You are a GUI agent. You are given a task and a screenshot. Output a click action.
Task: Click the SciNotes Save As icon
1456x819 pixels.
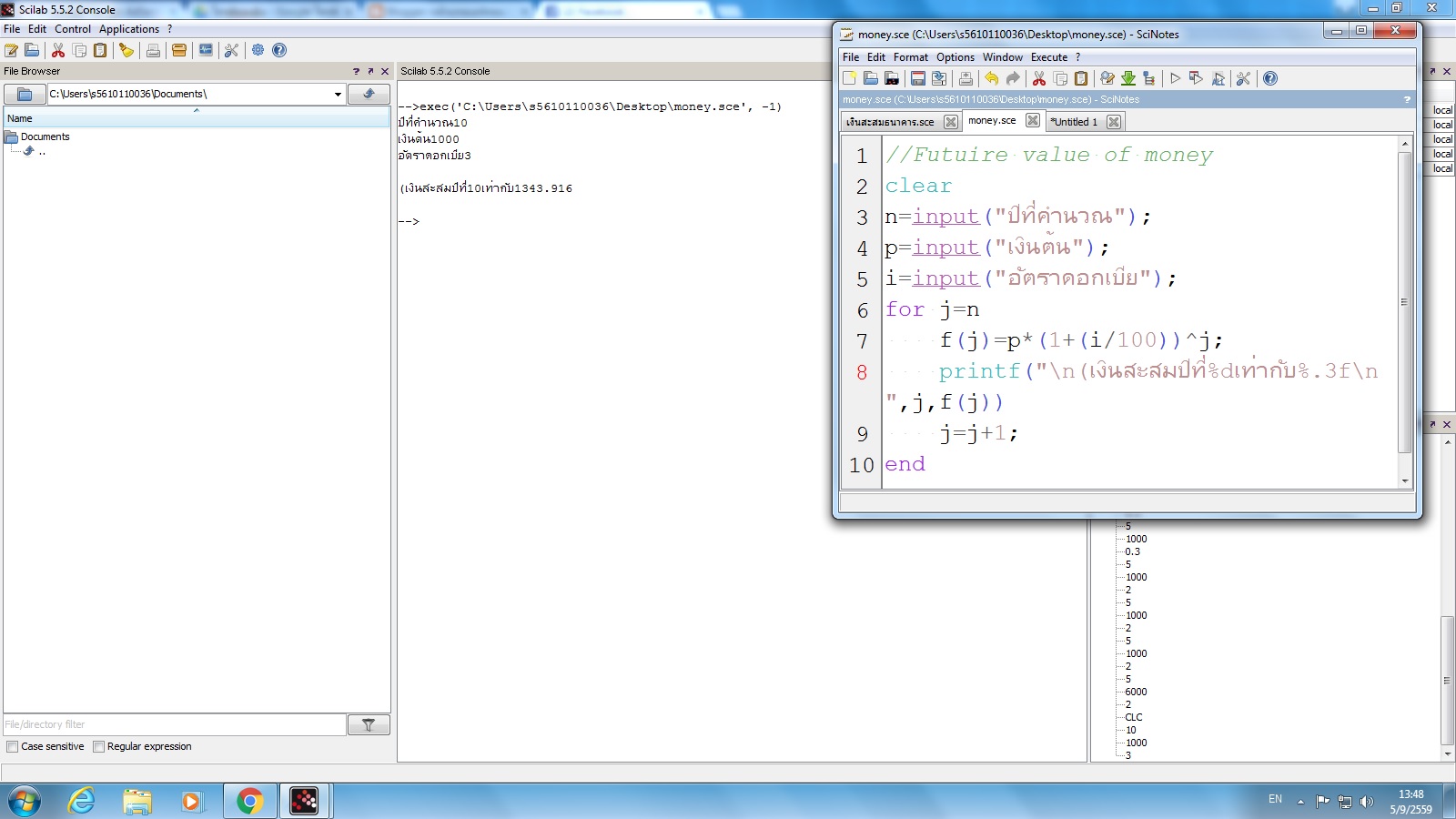point(939,78)
